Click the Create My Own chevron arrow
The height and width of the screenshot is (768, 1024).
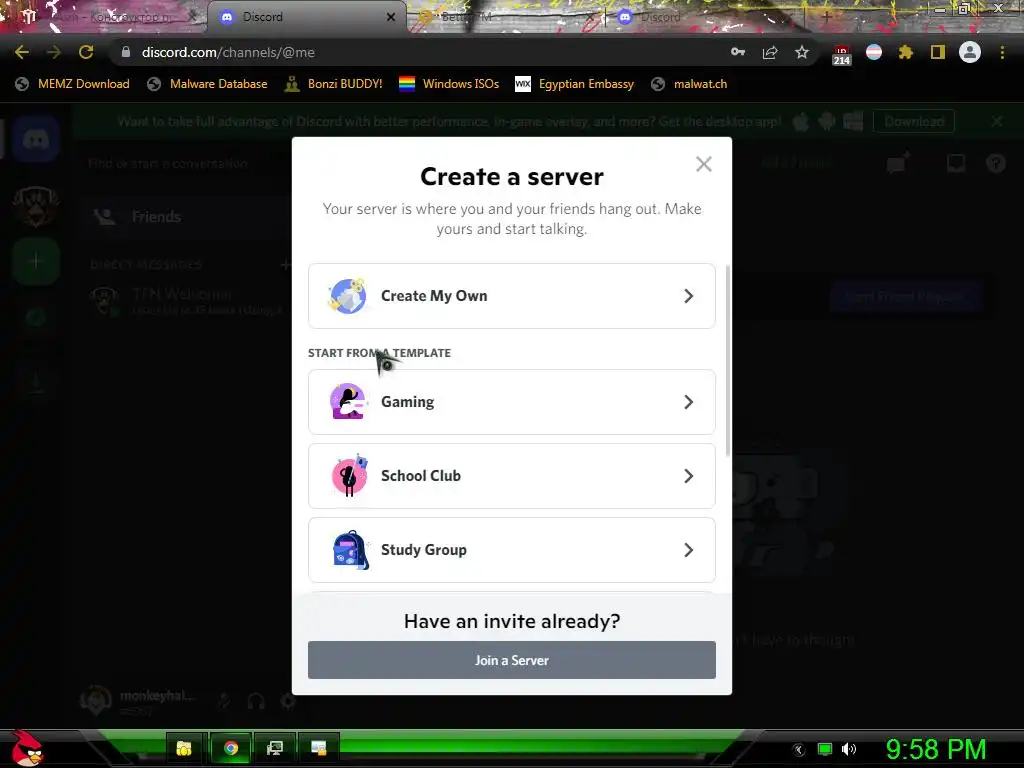(688, 296)
